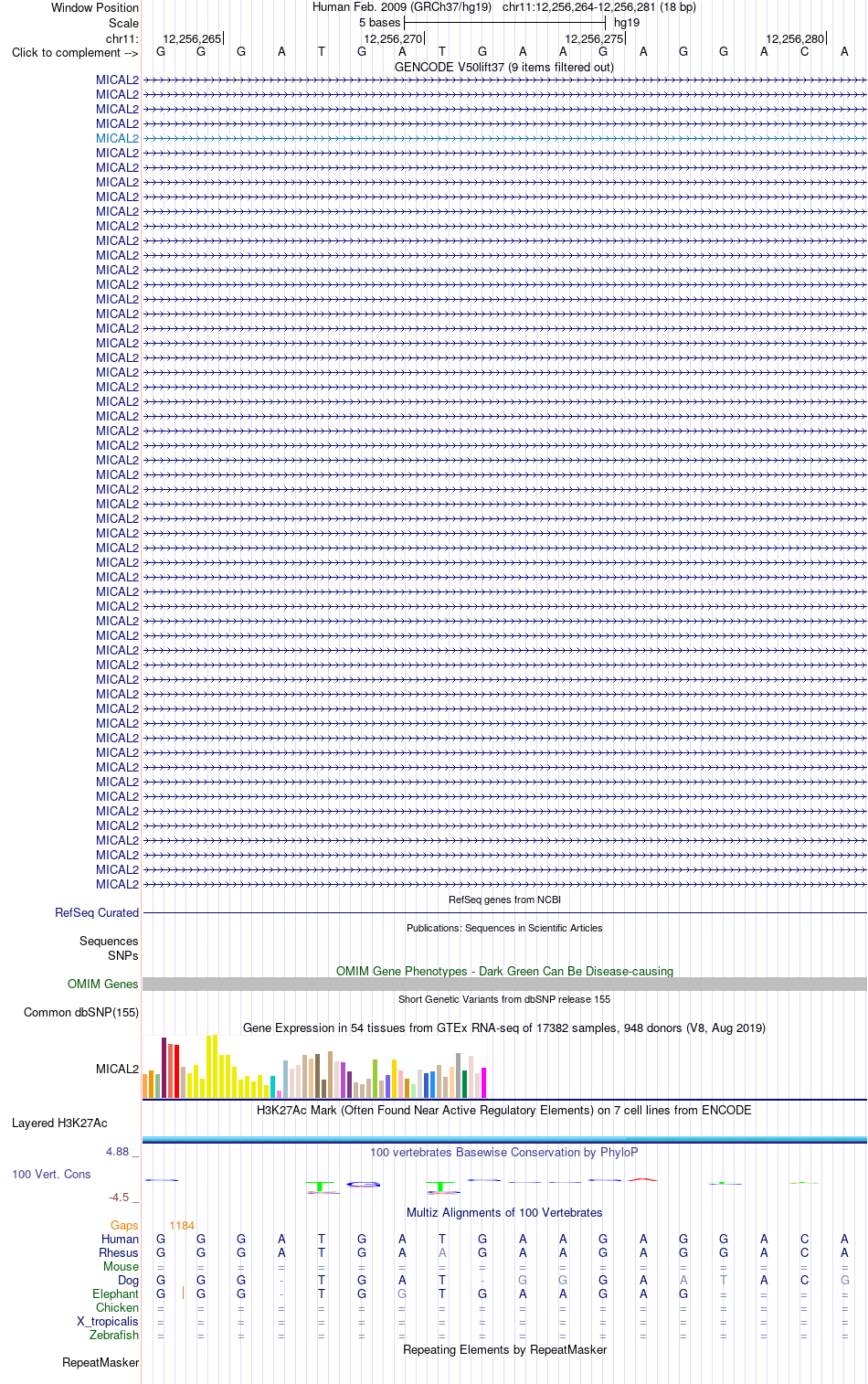868x1384 pixels.
Task: Click the hg19 label next to scale bar
Action: (x=627, y=22)
